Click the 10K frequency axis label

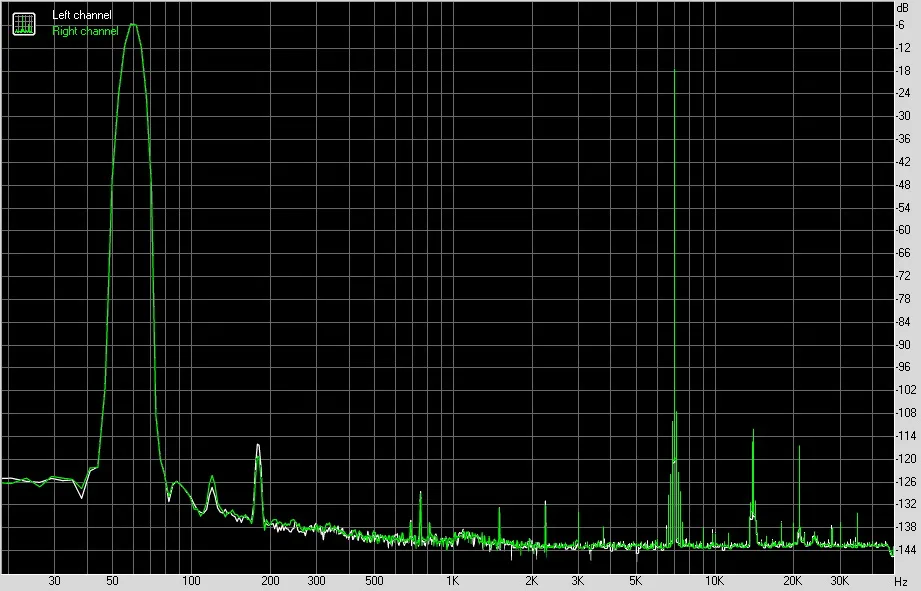pos(714,581)
